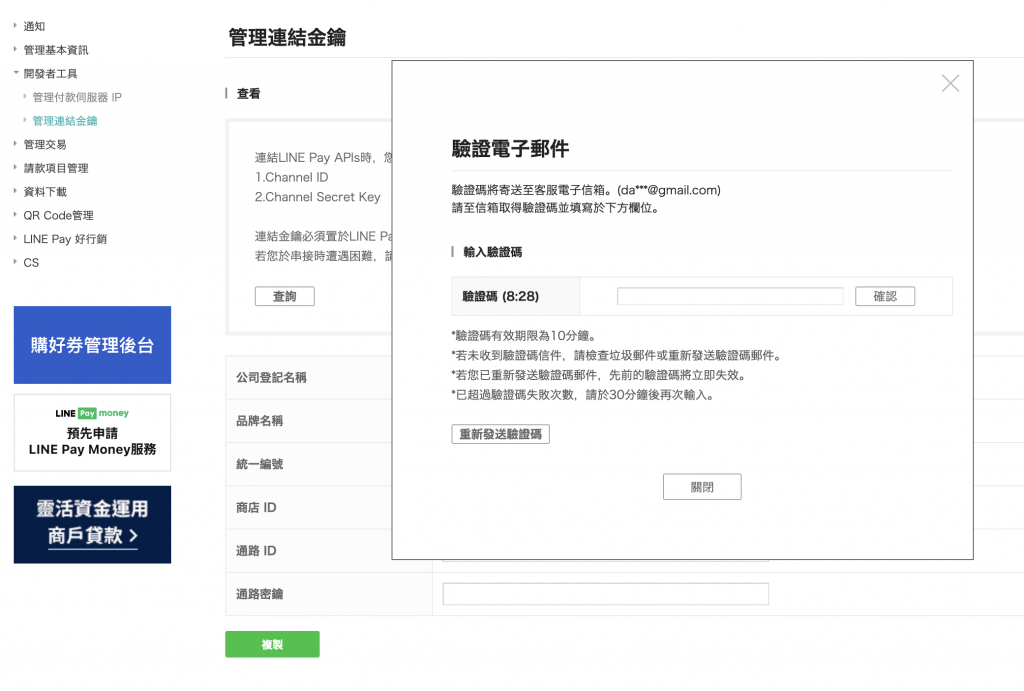Image resolution: width=1024 pixels, height=691 pixels.
Task: Click the 公司登記名稱 row label
Action: 271,378
